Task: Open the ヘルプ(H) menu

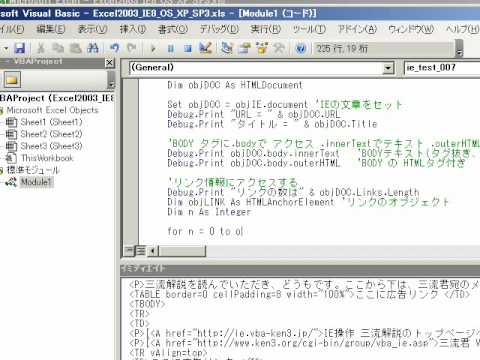Action: coord(463,29)
